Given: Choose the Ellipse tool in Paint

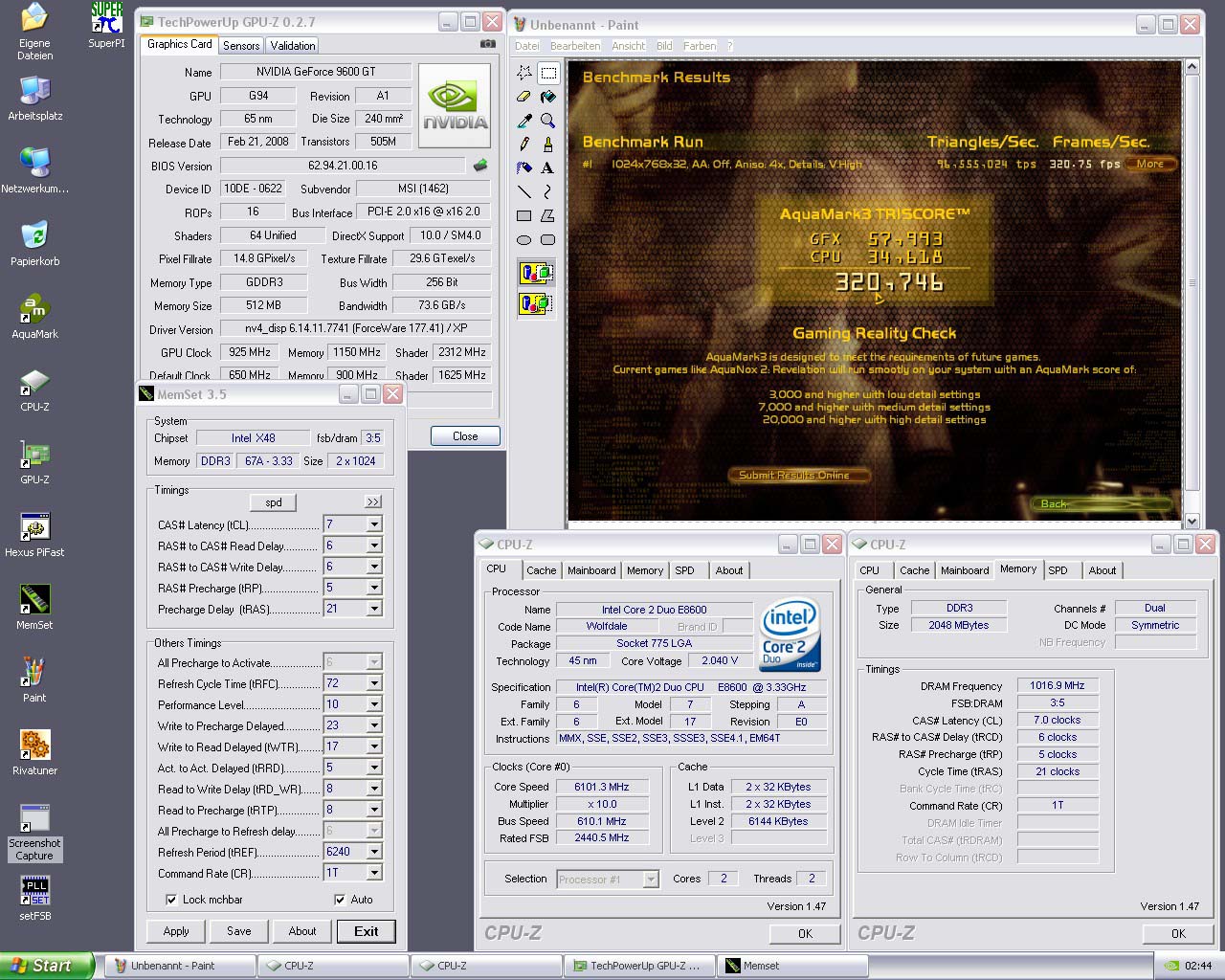Looking at the screenshot, I should pyautogui.click(x=524, y=240).
